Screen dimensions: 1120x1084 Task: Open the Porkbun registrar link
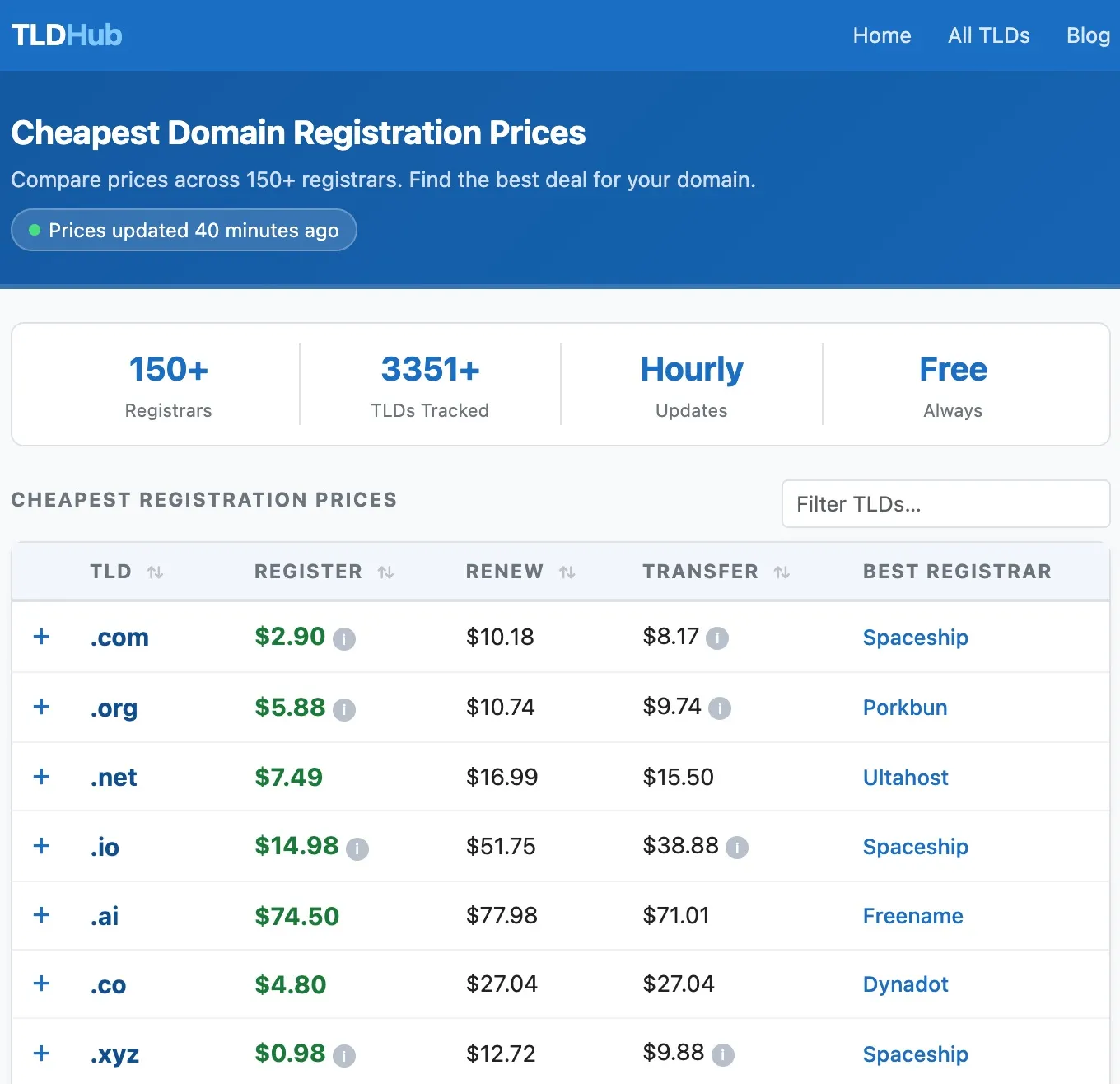[x=905, y=708]
